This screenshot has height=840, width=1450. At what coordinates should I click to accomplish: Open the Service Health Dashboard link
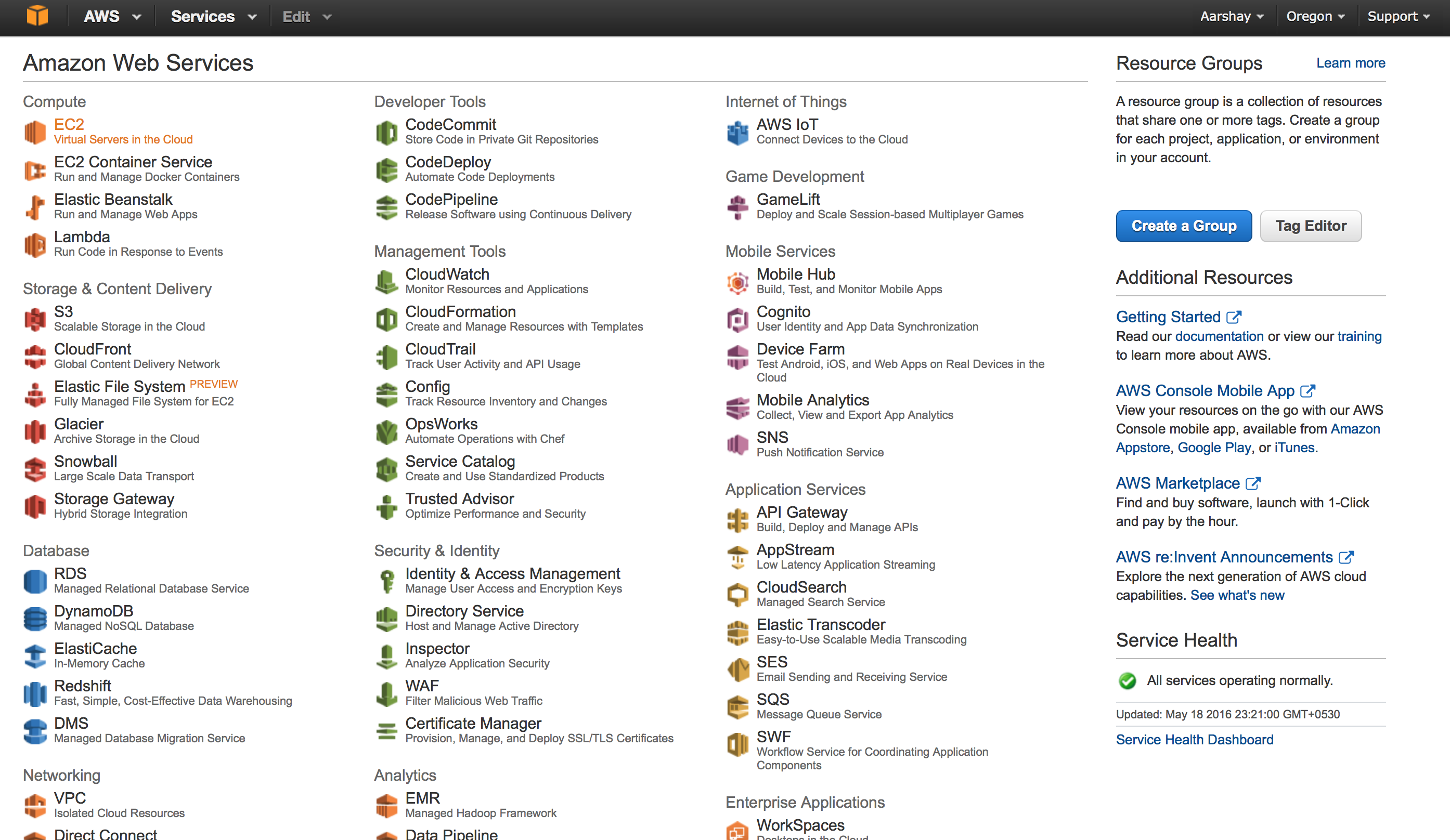click(x=1195, y=739)
